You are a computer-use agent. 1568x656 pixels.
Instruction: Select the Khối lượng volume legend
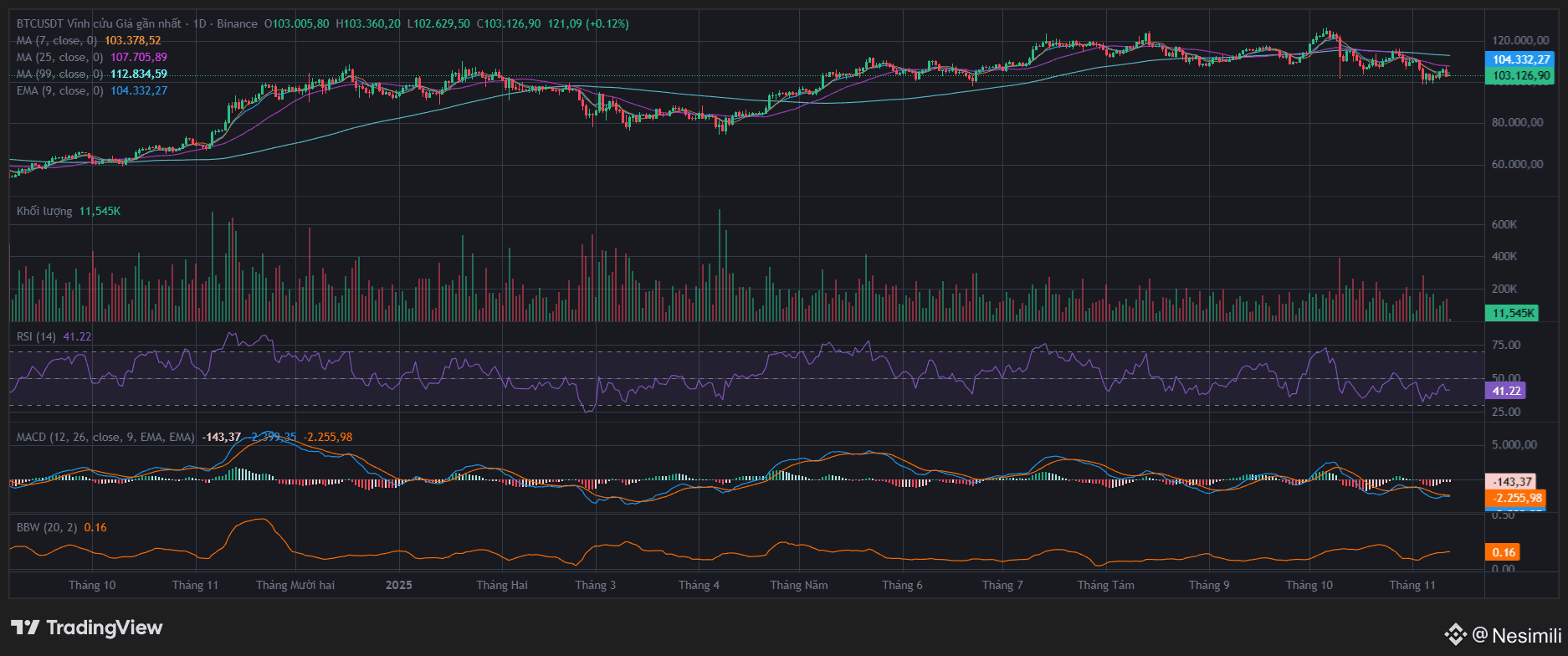tap(44, 211)
